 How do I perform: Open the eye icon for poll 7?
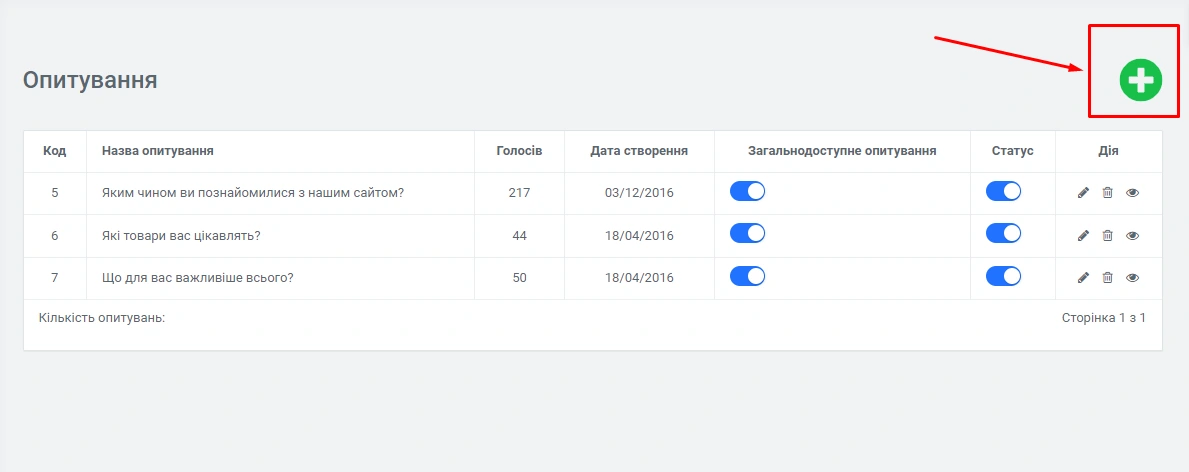click(1132, 278)
